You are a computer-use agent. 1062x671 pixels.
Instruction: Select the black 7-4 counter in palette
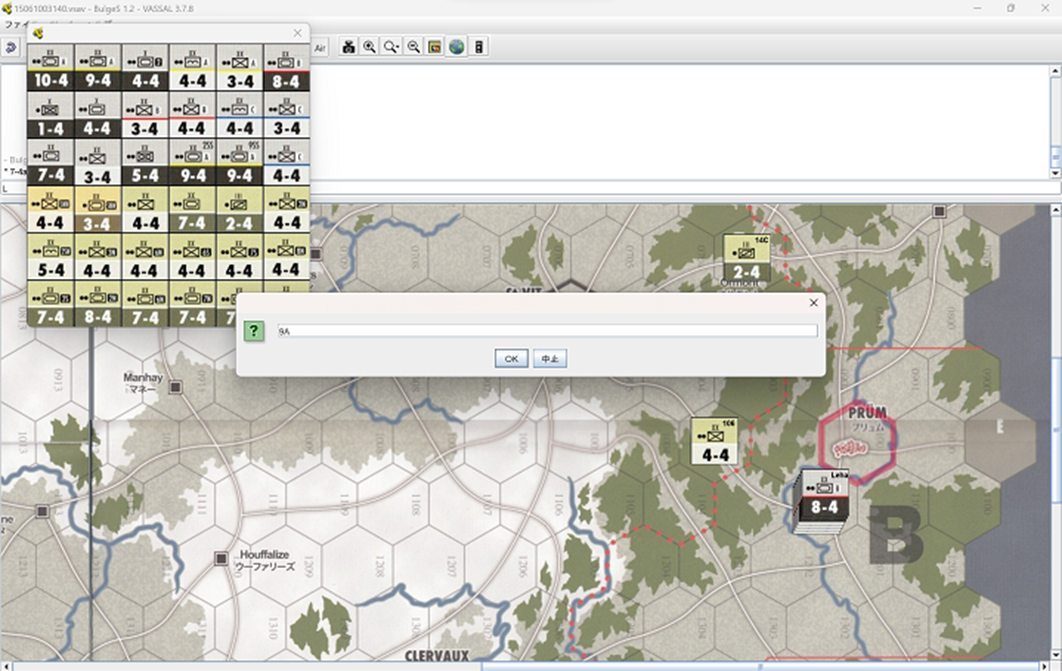coord(51,163)
